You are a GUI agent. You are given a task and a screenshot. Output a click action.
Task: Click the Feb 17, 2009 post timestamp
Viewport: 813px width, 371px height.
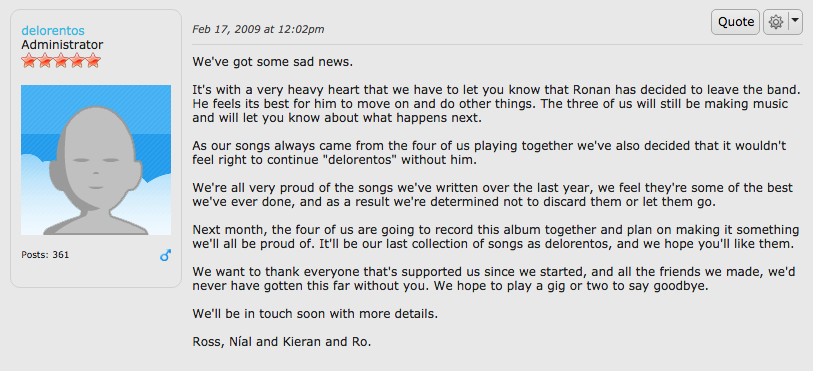click(258, 29)
